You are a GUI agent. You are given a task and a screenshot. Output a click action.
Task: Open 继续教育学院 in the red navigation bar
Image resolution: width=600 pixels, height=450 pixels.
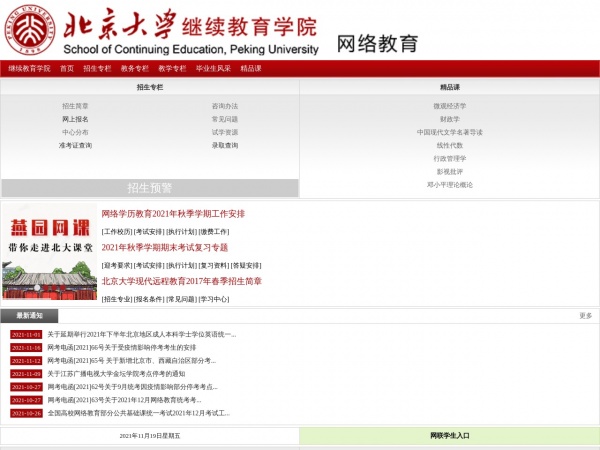click(29, 68)
